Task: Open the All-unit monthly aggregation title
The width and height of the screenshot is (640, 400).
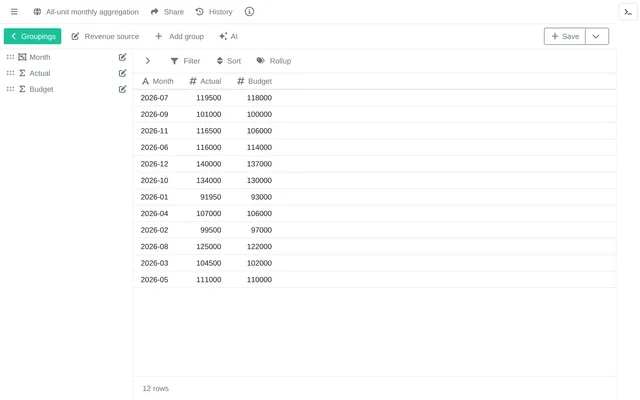Action: point(92,12)
